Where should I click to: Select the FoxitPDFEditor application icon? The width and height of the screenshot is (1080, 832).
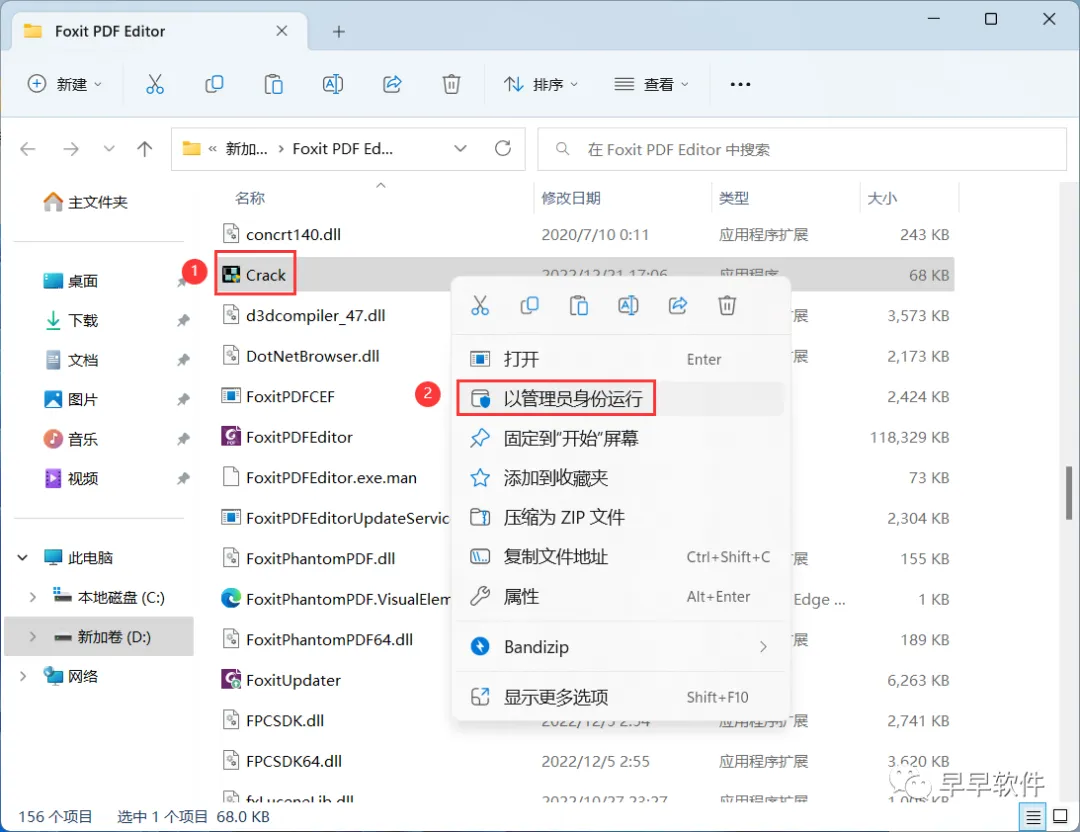coord(231,437)
